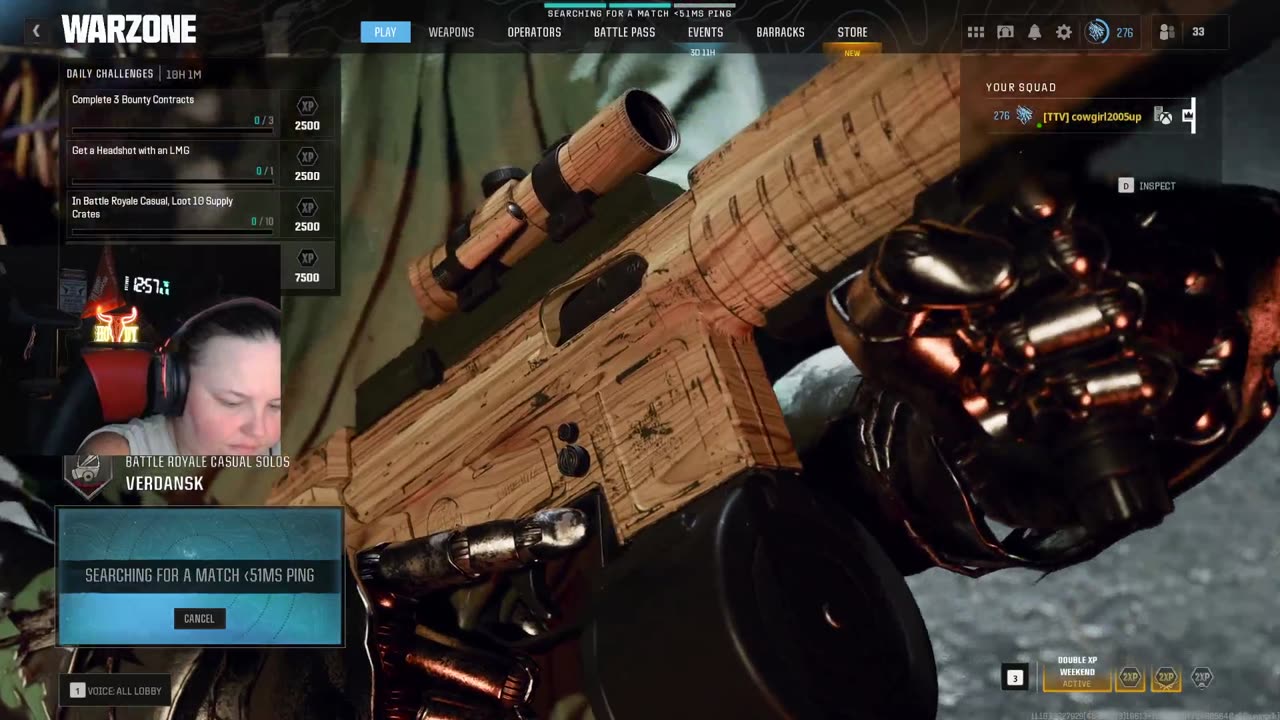
Task: Click the XP badge for Bounty Contracts challenge
Action: click(x=307, y=106)
